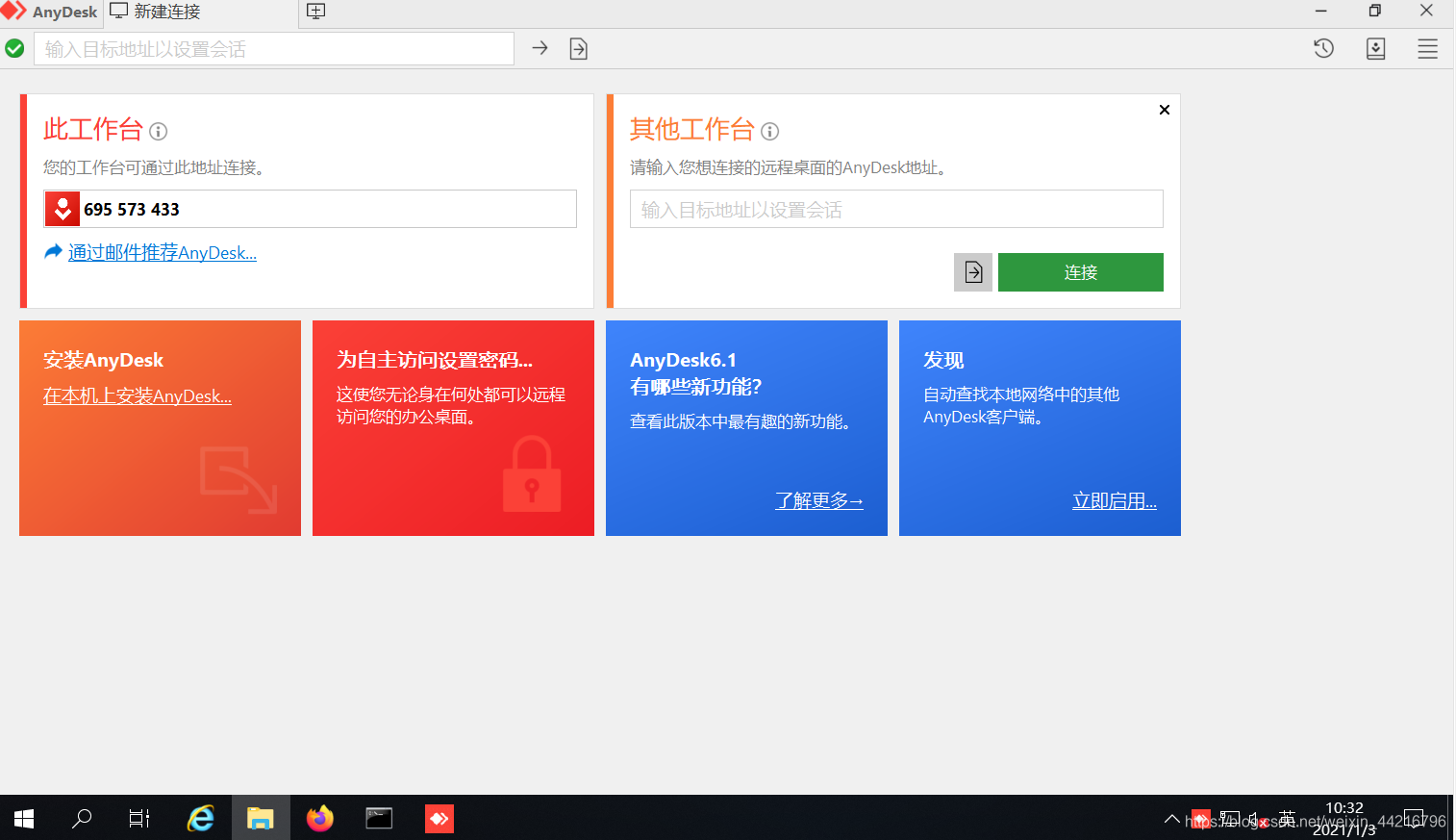Open the Windows Start menu

coord(24,818)
